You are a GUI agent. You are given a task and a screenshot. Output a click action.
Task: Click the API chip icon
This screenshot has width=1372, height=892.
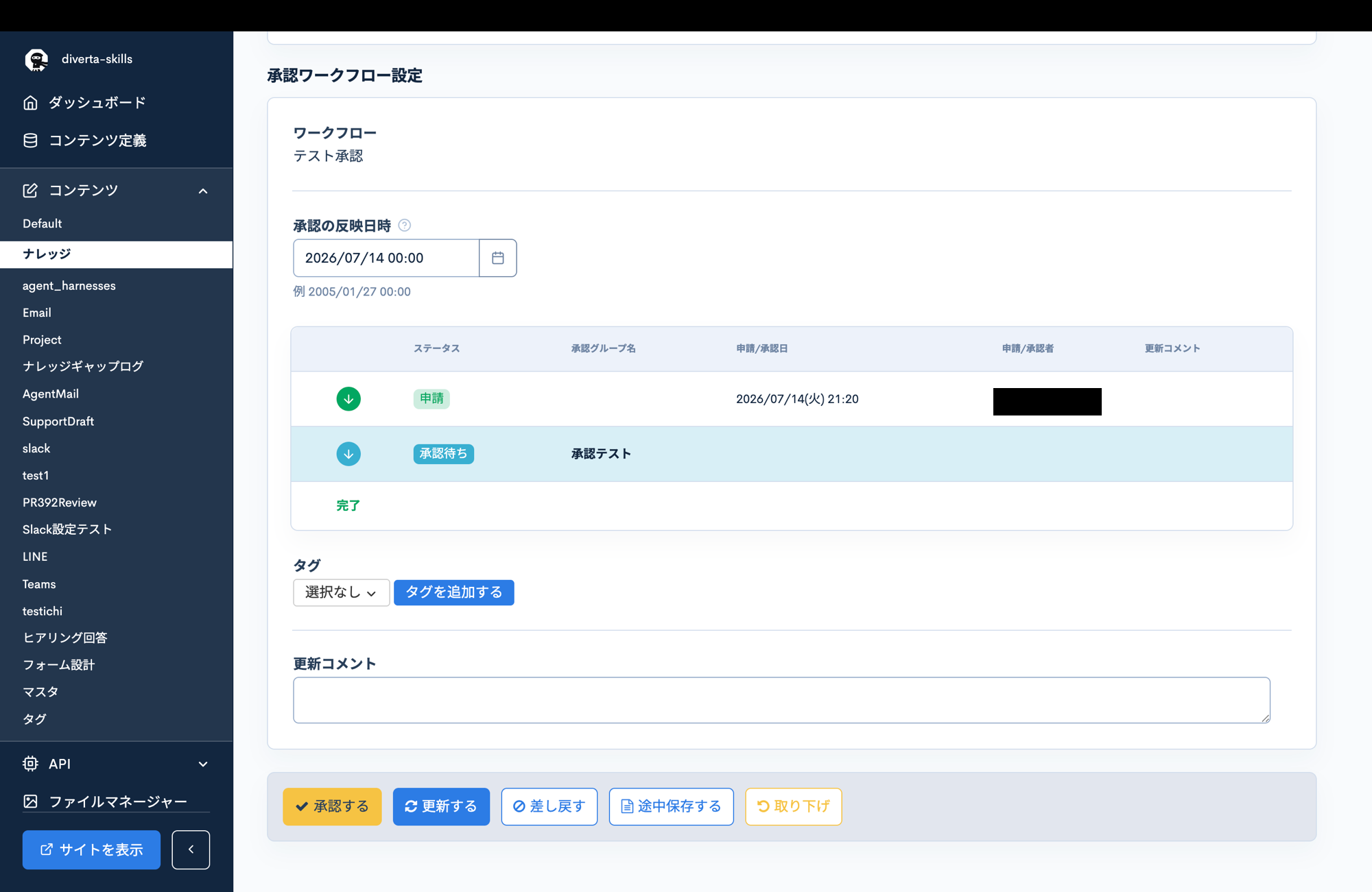30,764
